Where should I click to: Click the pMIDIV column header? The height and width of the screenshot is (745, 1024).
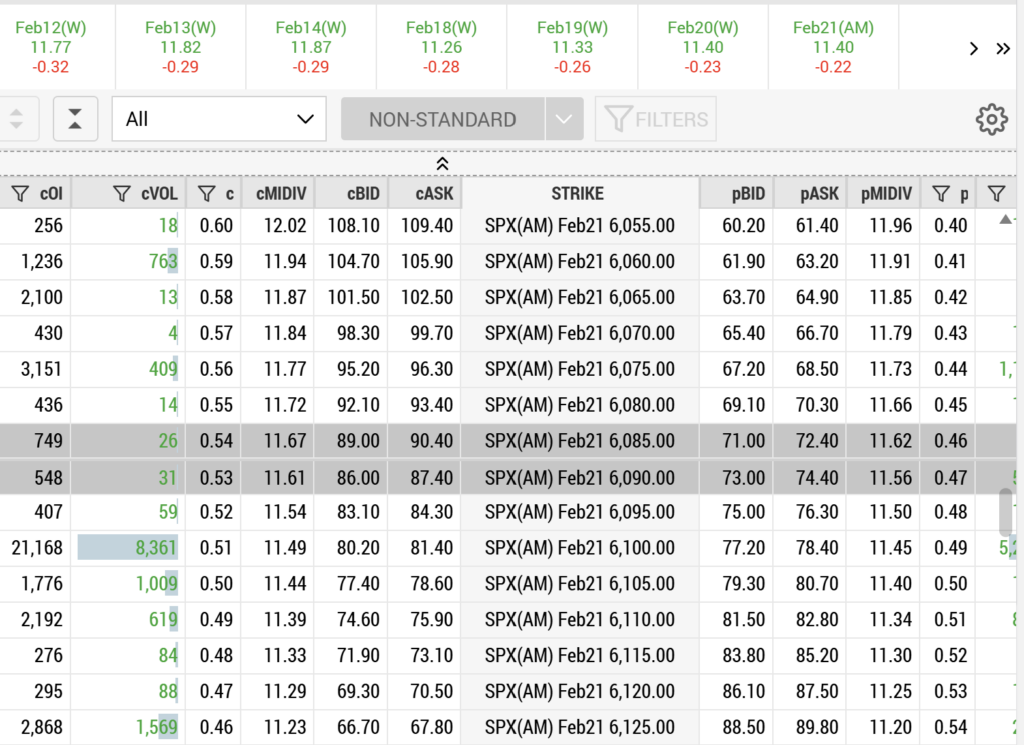click(x=884, y=194)
